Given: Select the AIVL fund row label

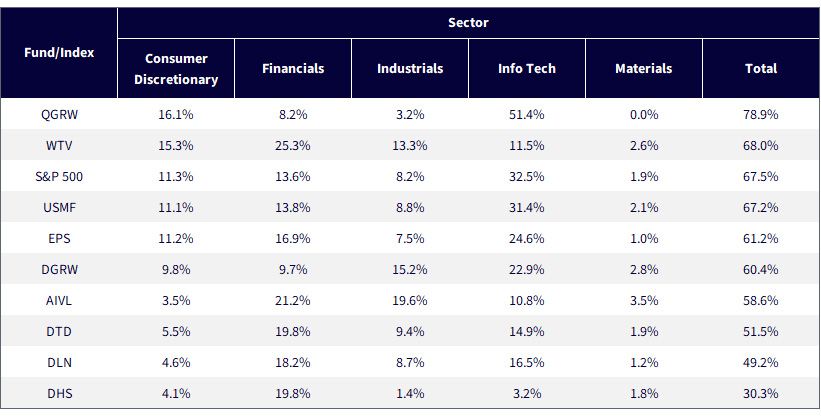Looking at the screenshot, I should [x=59, y=301].
